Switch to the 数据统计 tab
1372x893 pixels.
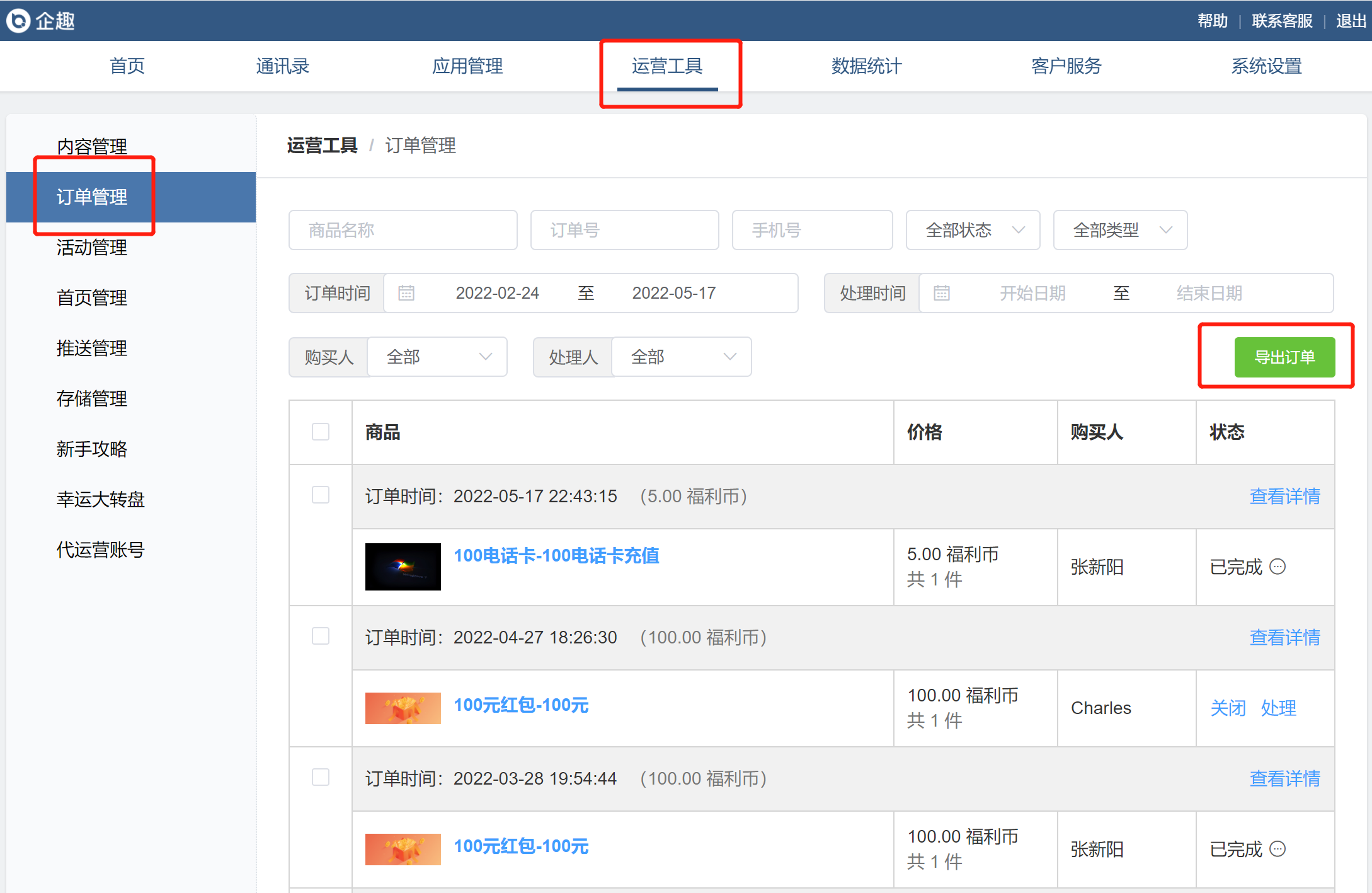pos(866,66)
